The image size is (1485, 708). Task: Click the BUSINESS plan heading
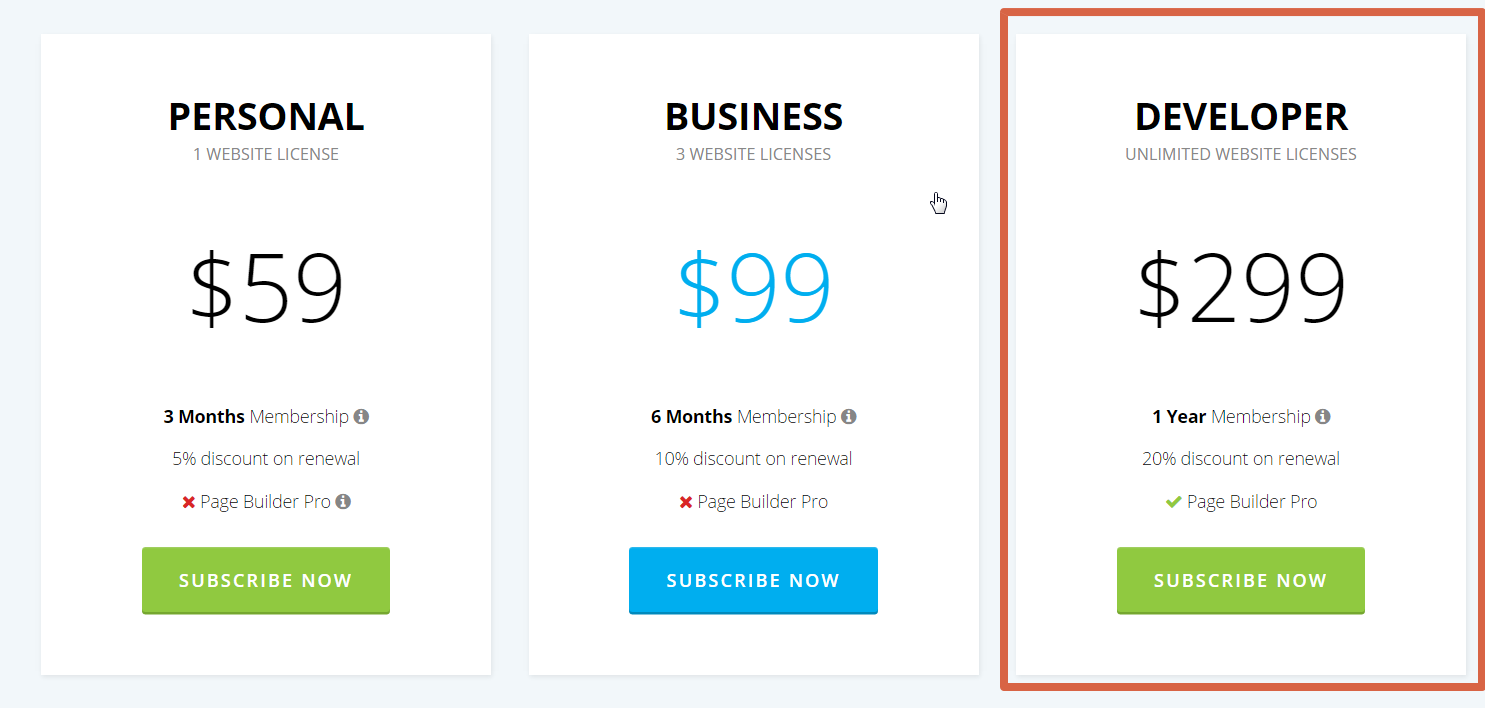coord(754,117)
